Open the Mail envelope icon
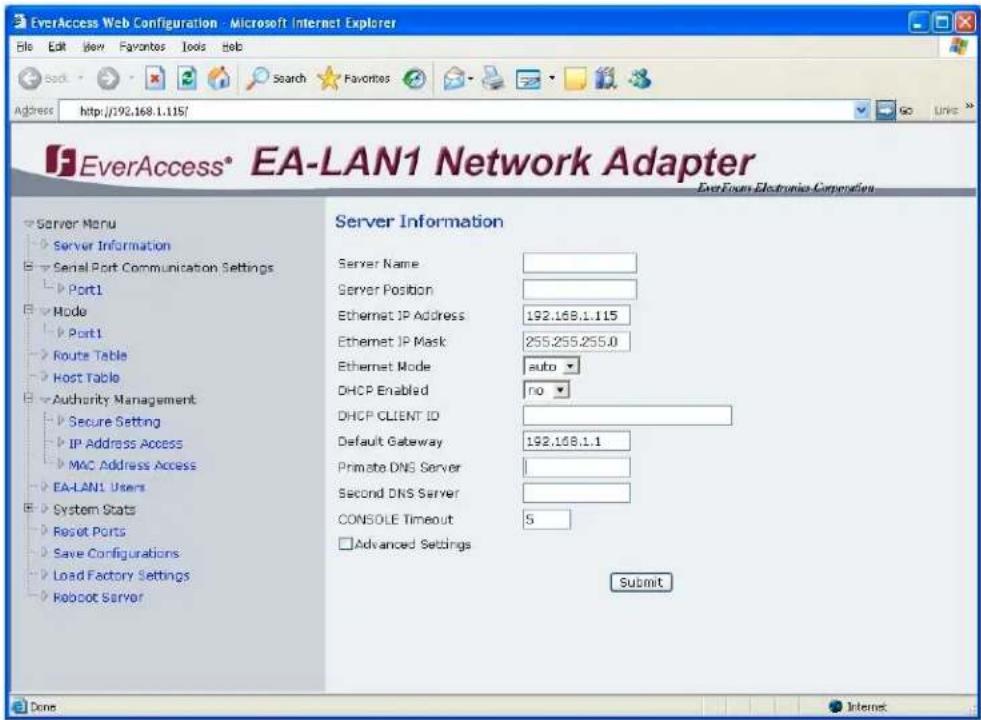981x720 pixels. pyautogui.click(x=454, y=79)
